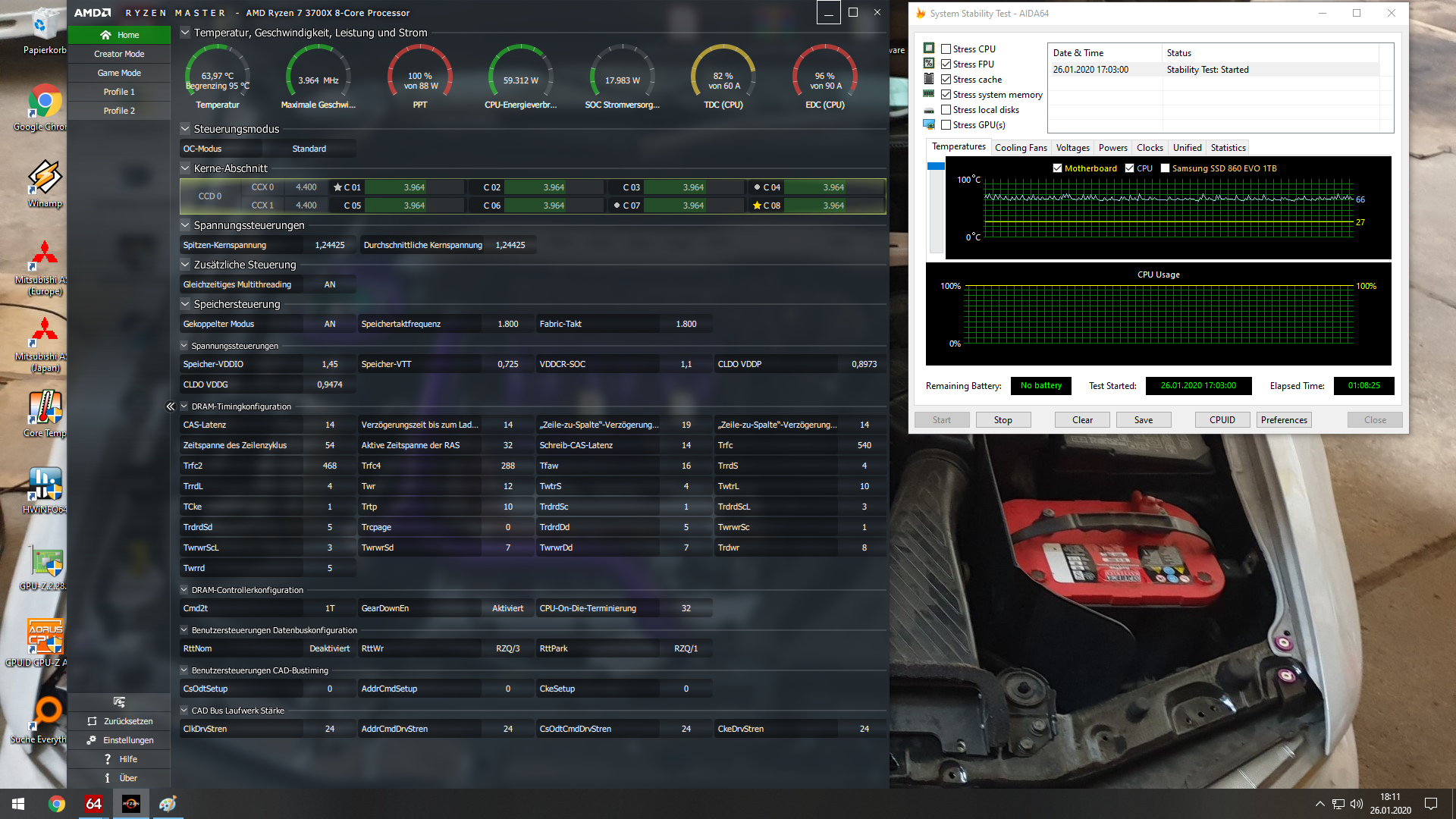Click the import icon above Zurücksetzen
The width and height of the screenshot is (1456, 819).
119,702
